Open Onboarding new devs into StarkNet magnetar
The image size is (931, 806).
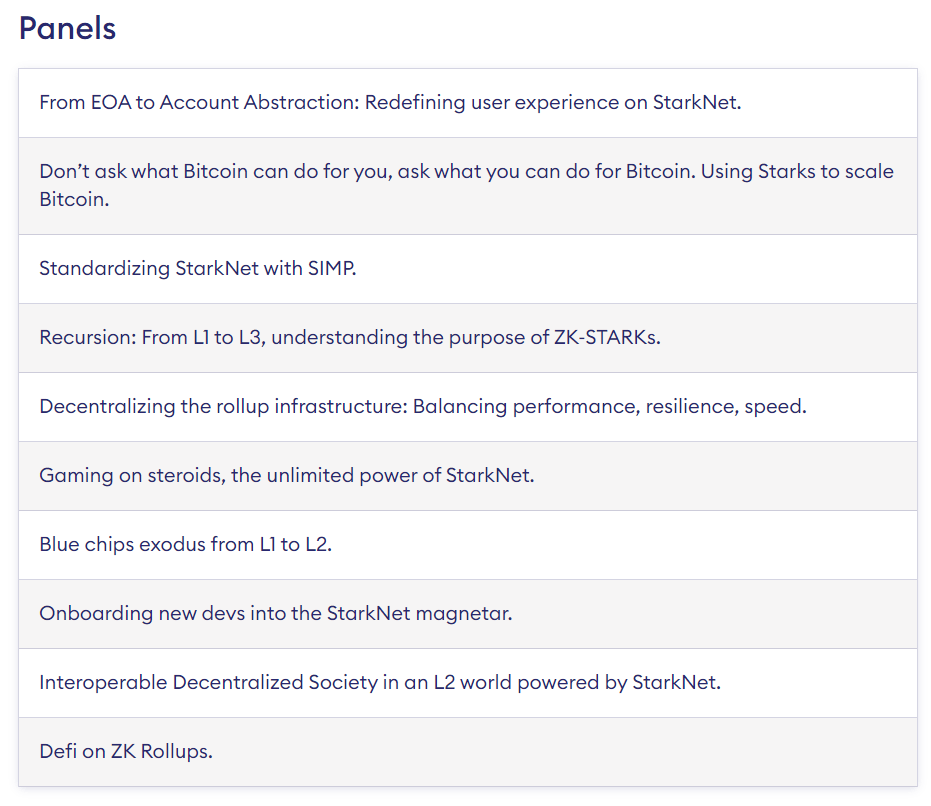(468, 614)
